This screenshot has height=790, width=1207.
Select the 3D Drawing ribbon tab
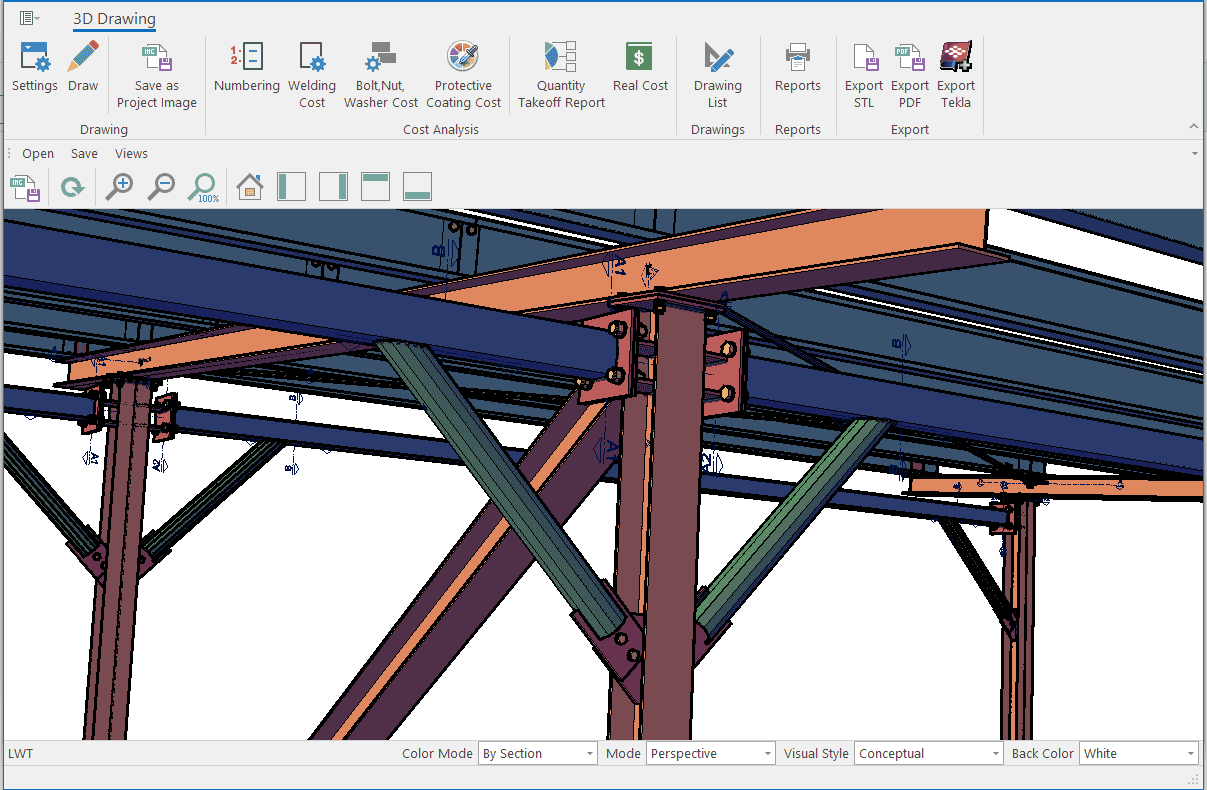tap(114, 19)
